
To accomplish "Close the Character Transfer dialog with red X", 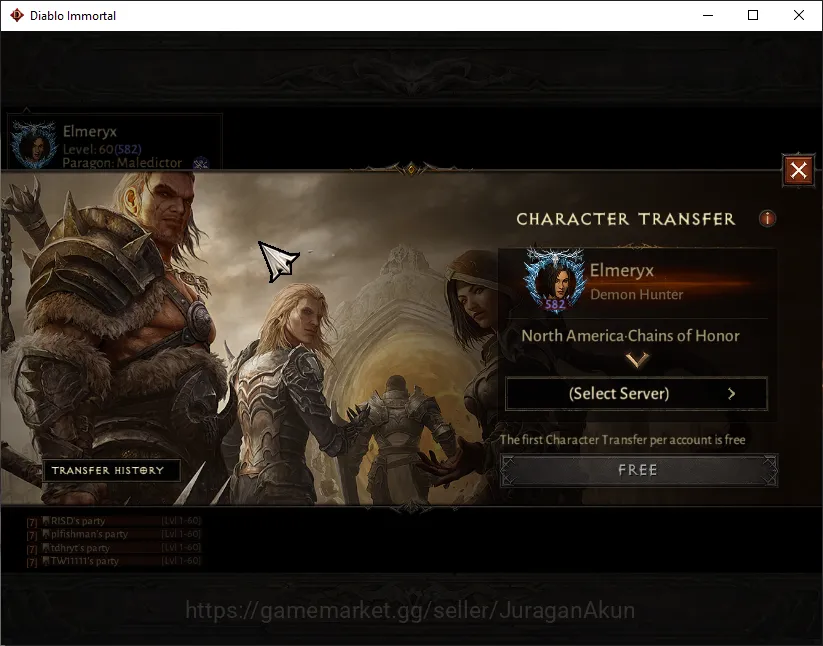I will (x=798, y=170).
